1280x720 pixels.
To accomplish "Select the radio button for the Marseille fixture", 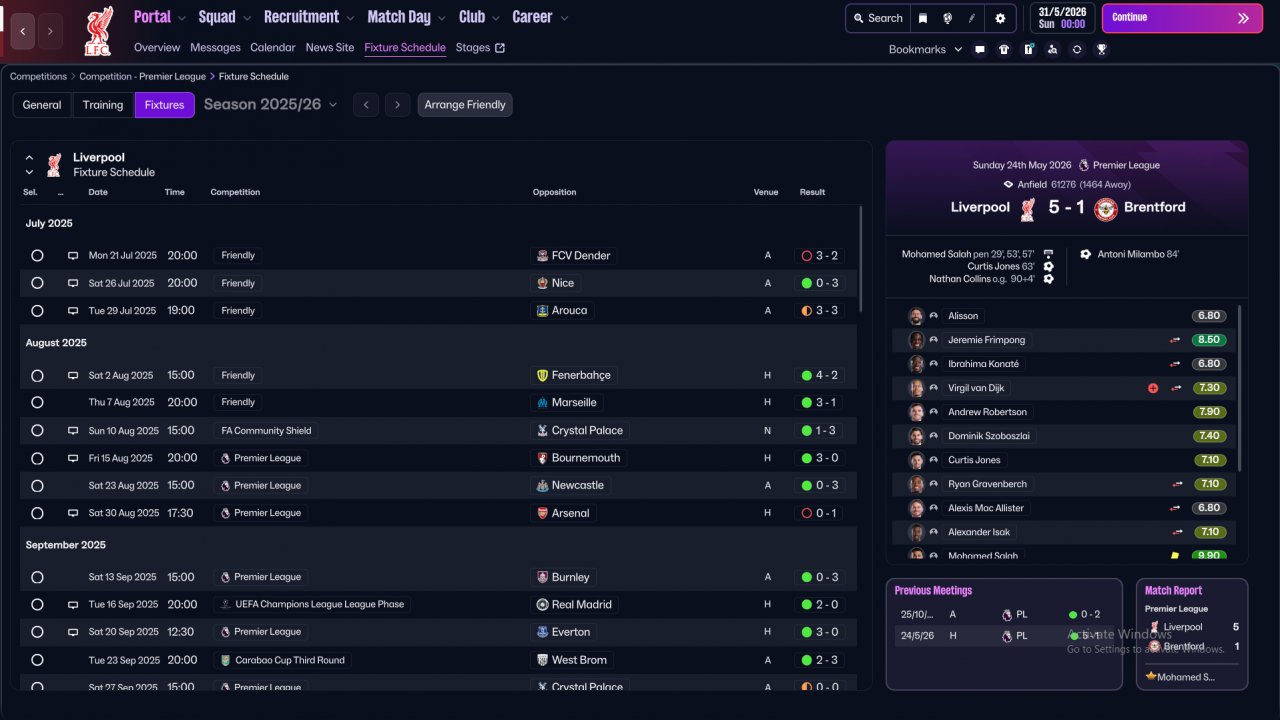I will pos(37,403).
